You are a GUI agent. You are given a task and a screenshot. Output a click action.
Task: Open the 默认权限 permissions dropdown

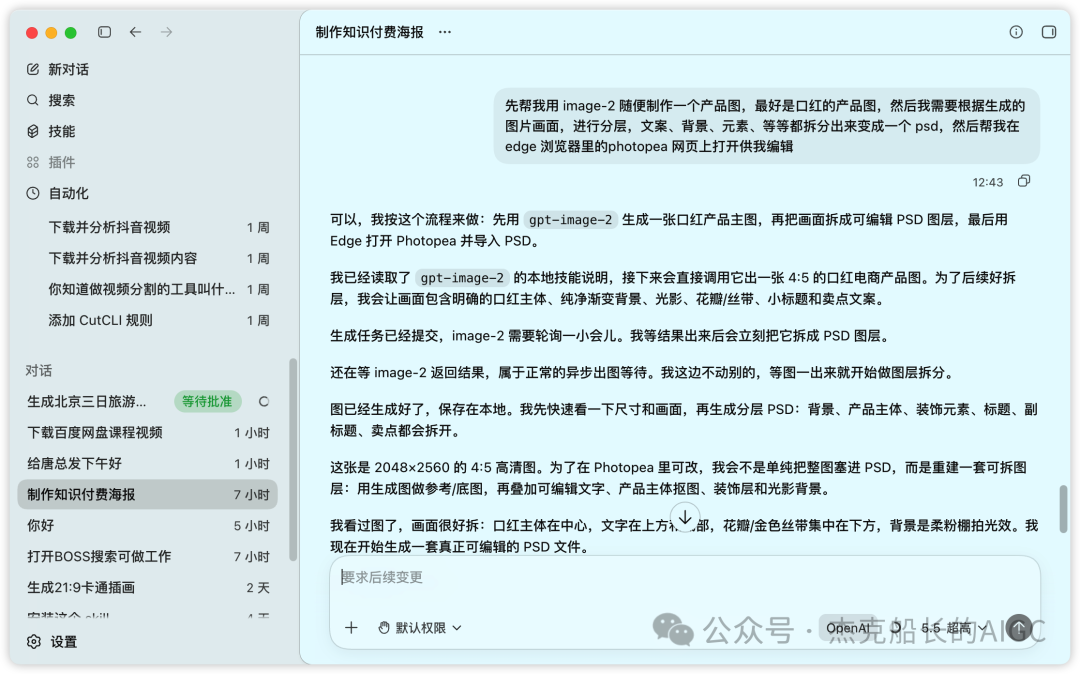coord(420,627)
